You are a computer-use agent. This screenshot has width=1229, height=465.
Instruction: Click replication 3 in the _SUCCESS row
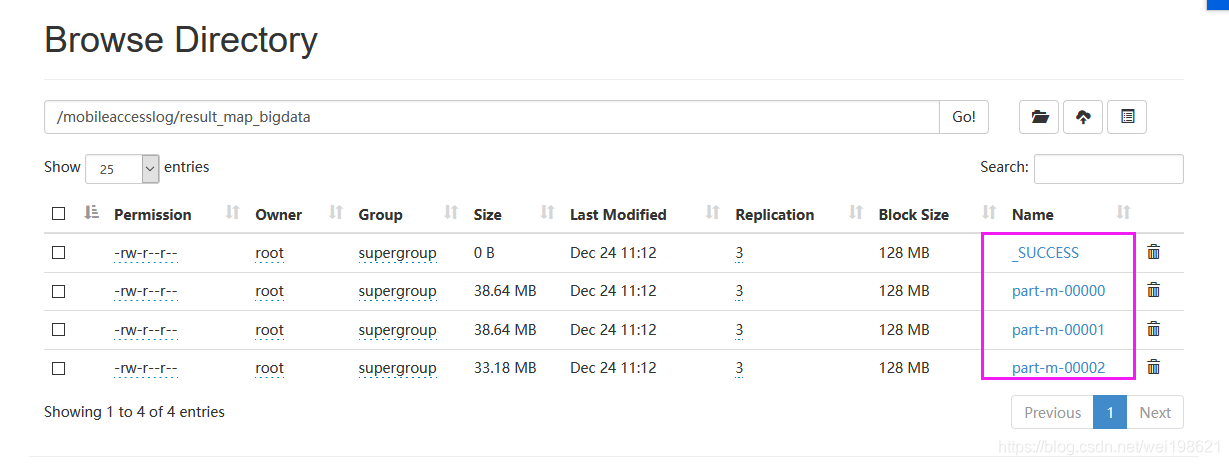[x=739, y=253]
